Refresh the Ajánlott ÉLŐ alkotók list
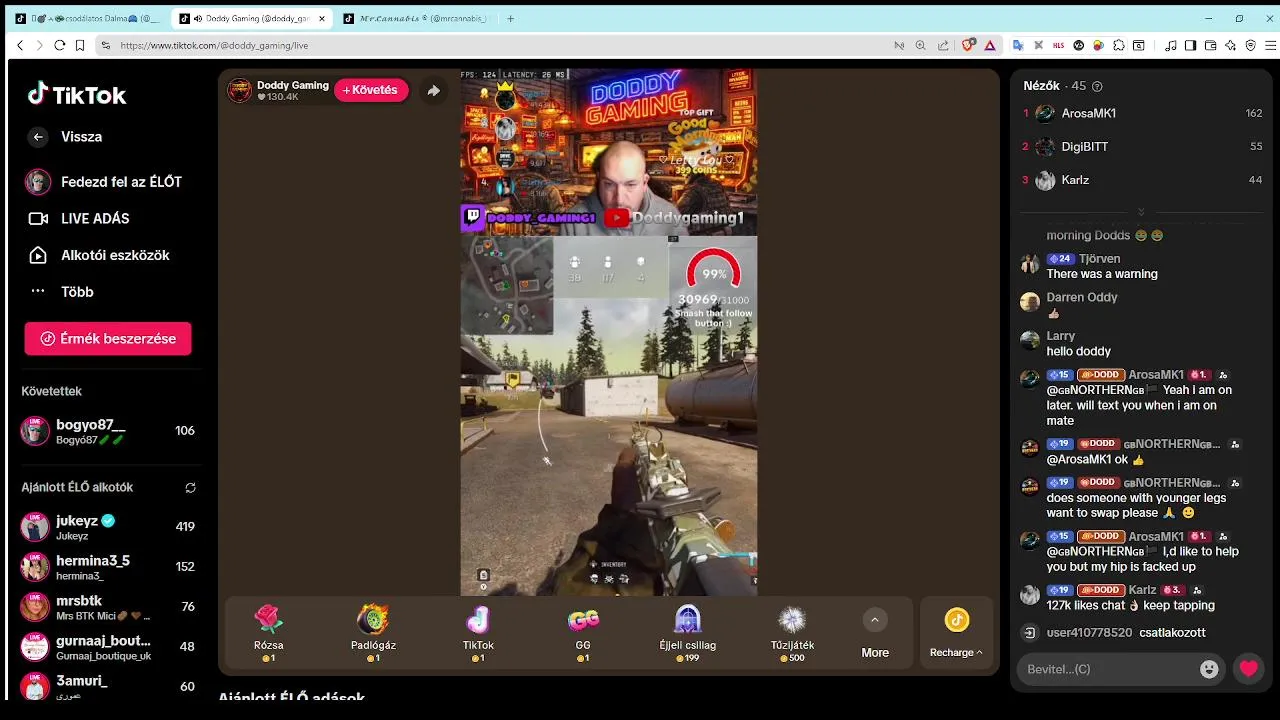The height and width of the screenshot is (720, 1280). coord(190,488)
